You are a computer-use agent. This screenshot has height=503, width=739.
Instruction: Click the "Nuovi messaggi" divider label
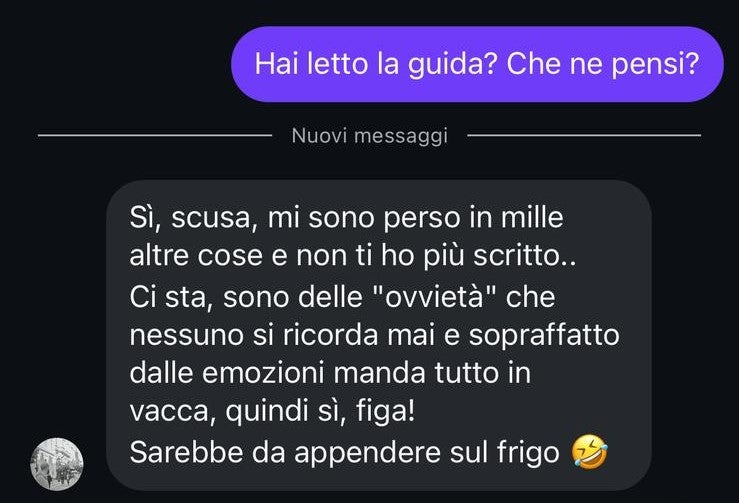click(x=370, y=136)
